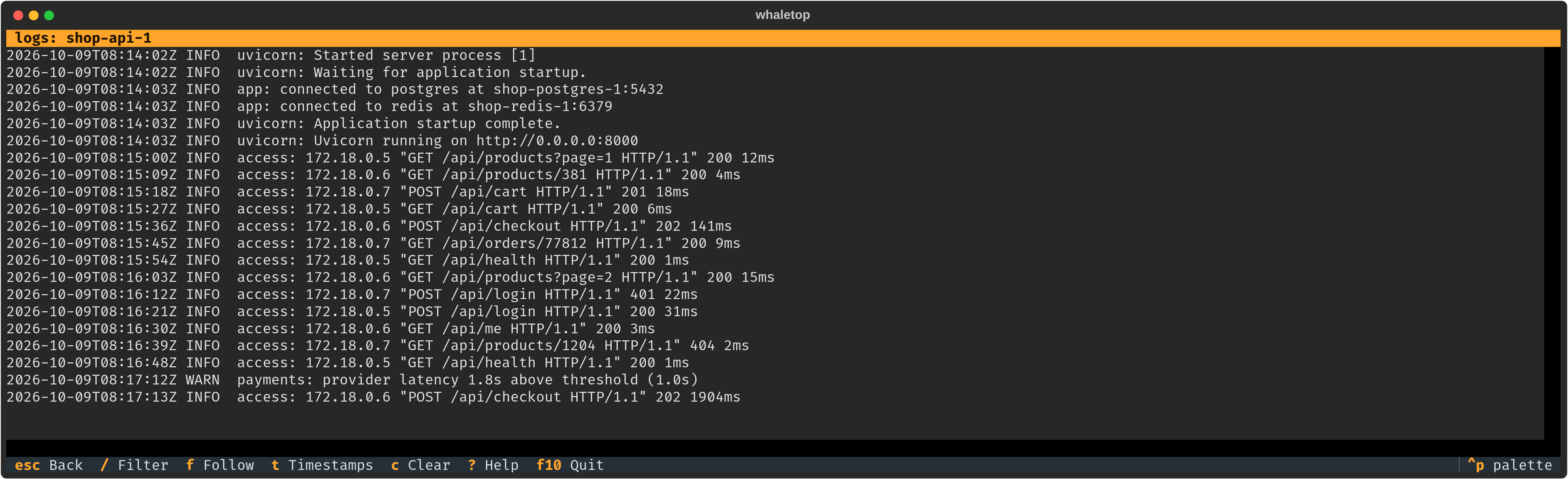
Task: Close the whaletop window
Action: (x=18, y=15)
